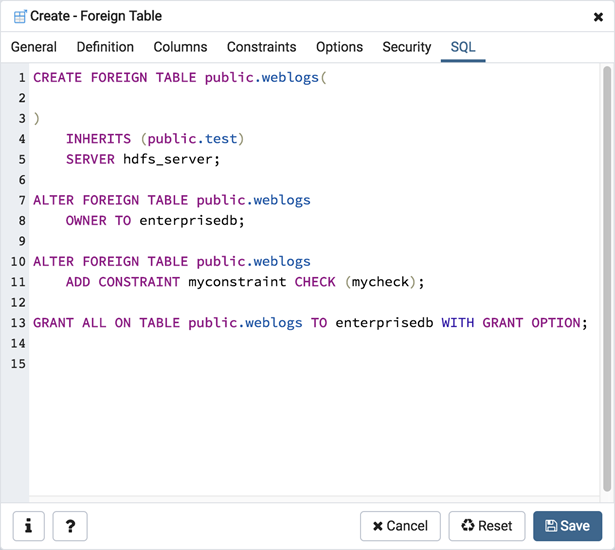The image size is (615, 550).
Task: Click 'enterprisedb' in the OWNER TO line
Action: tap(189, 221)
